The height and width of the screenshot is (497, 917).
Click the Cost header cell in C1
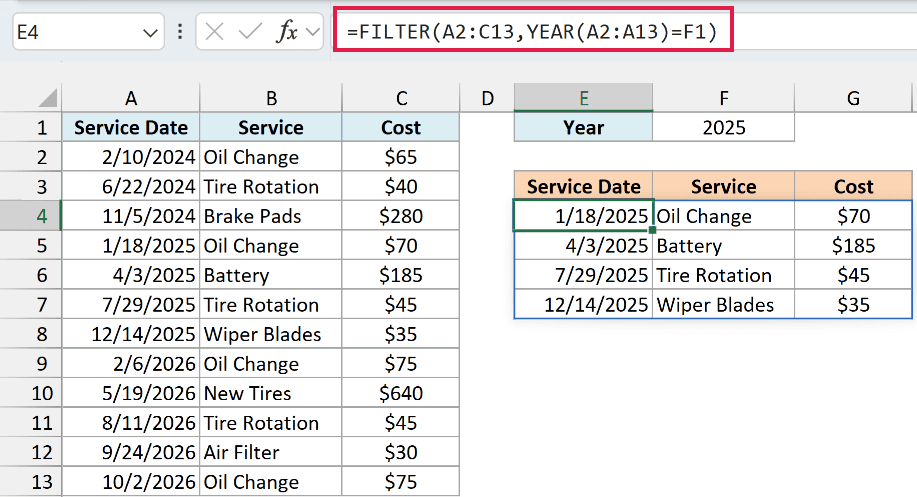pos(401,127)
